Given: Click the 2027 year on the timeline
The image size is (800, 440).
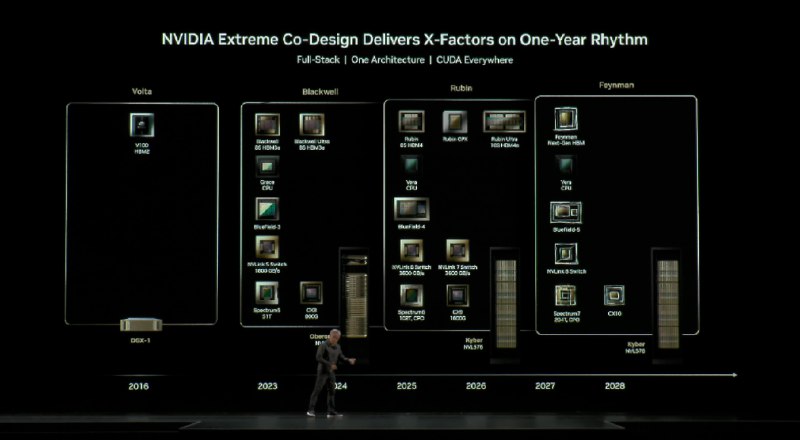Looking at the screenshot, I should (x=545, y=386).
